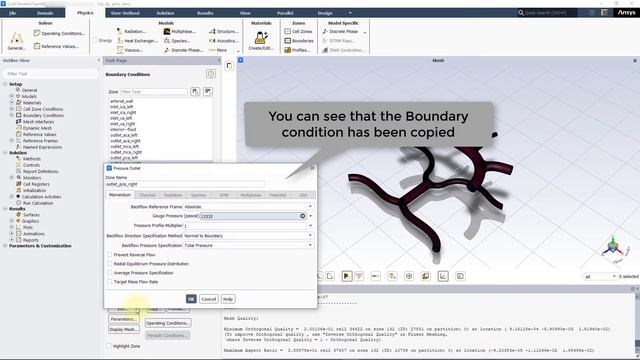Click zone filter selection icon
Image resolution: width=640 pixels, height=360 pixels.
[x=195, y=91]
